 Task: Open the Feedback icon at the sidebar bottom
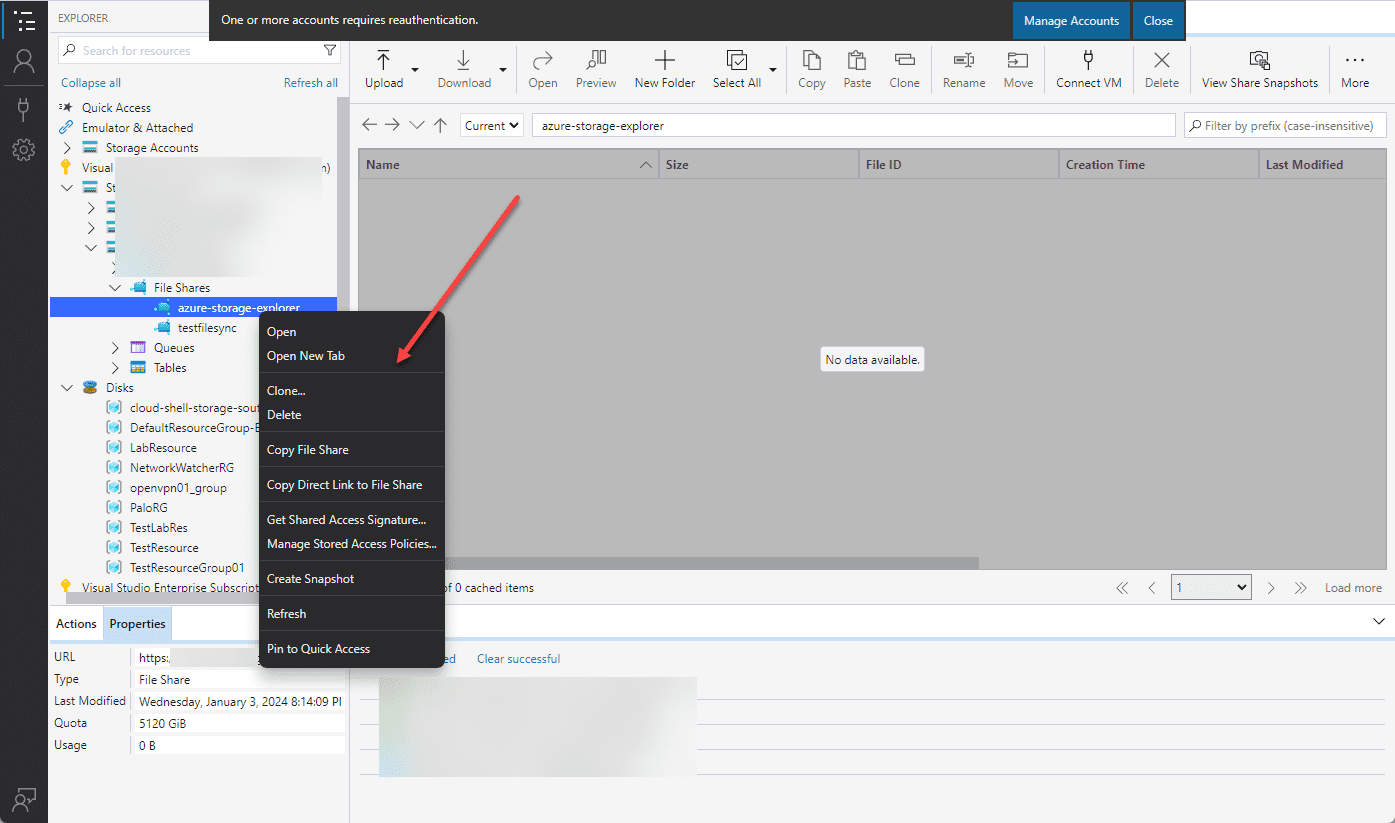(24, 798)
